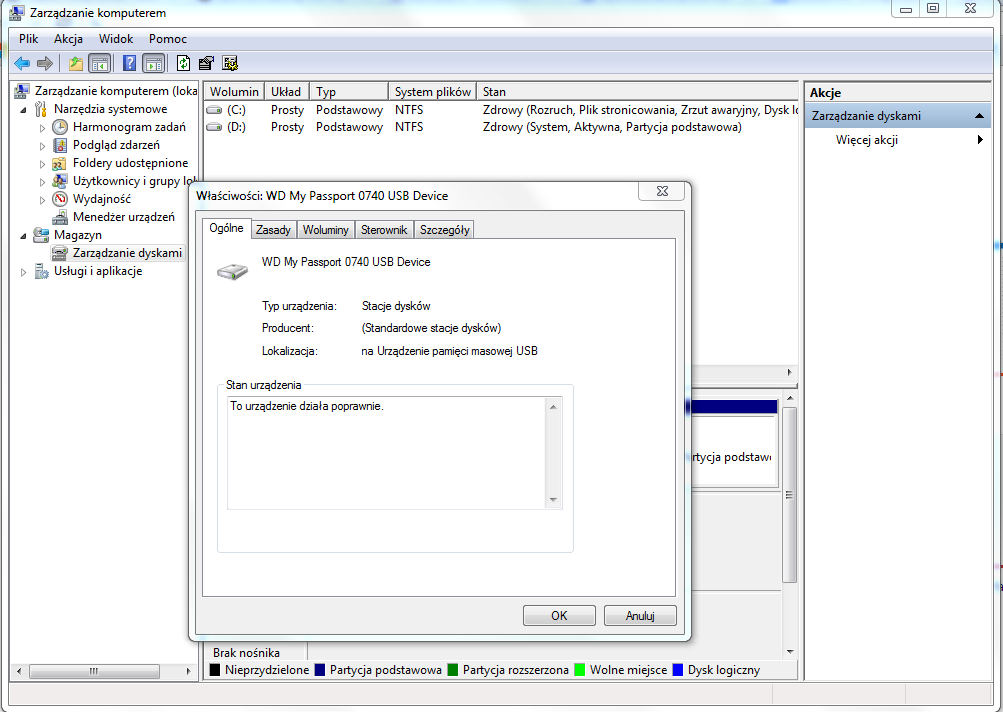This screenshot has width=1003, height=712.
Task: Open Menedżer urządzeń in the tree
Action: [123, 216]
